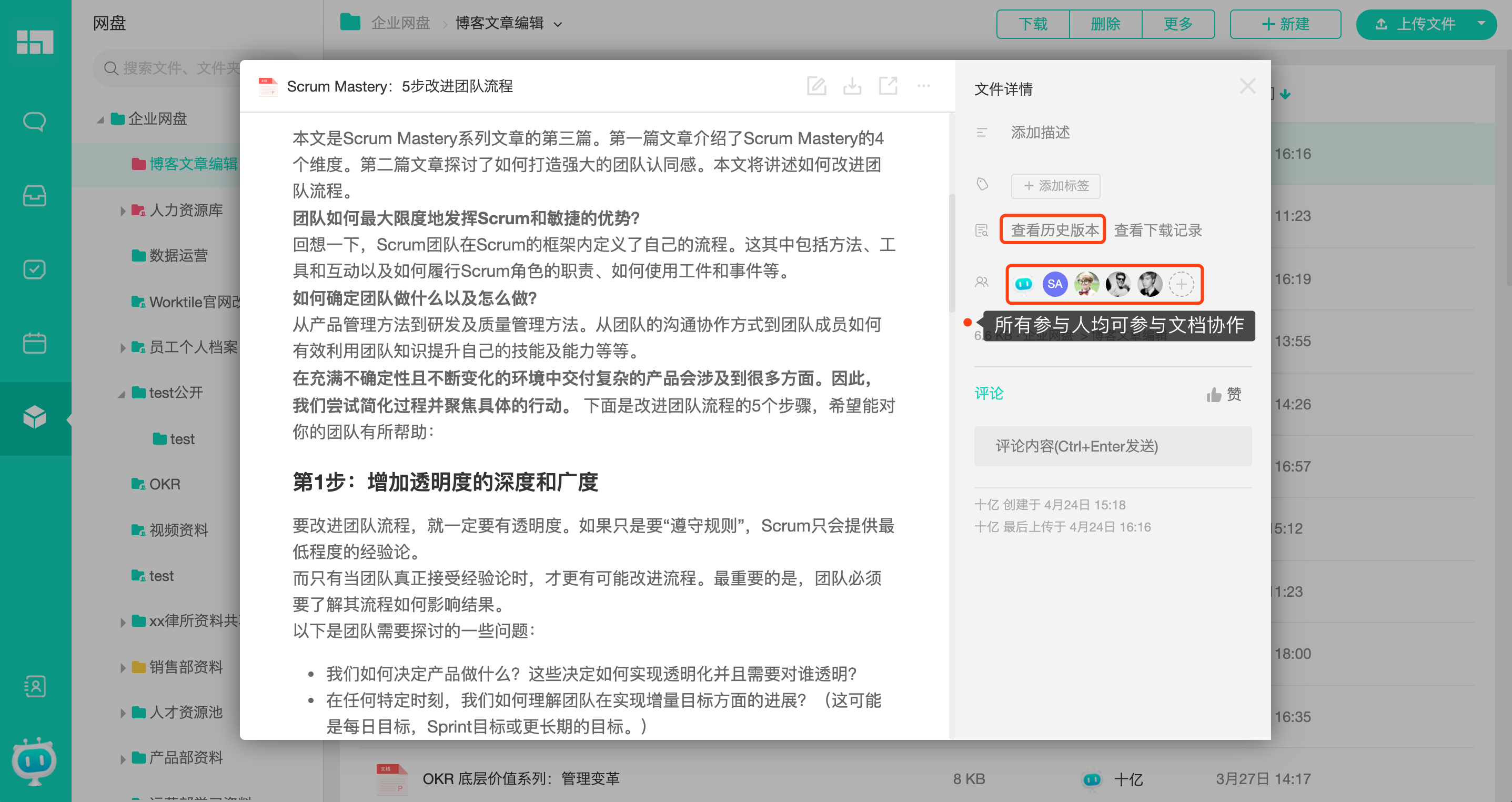Click the robot assistant avatar icon
Viewport: 1512px width, 802px height.
[x=35, y=761]
